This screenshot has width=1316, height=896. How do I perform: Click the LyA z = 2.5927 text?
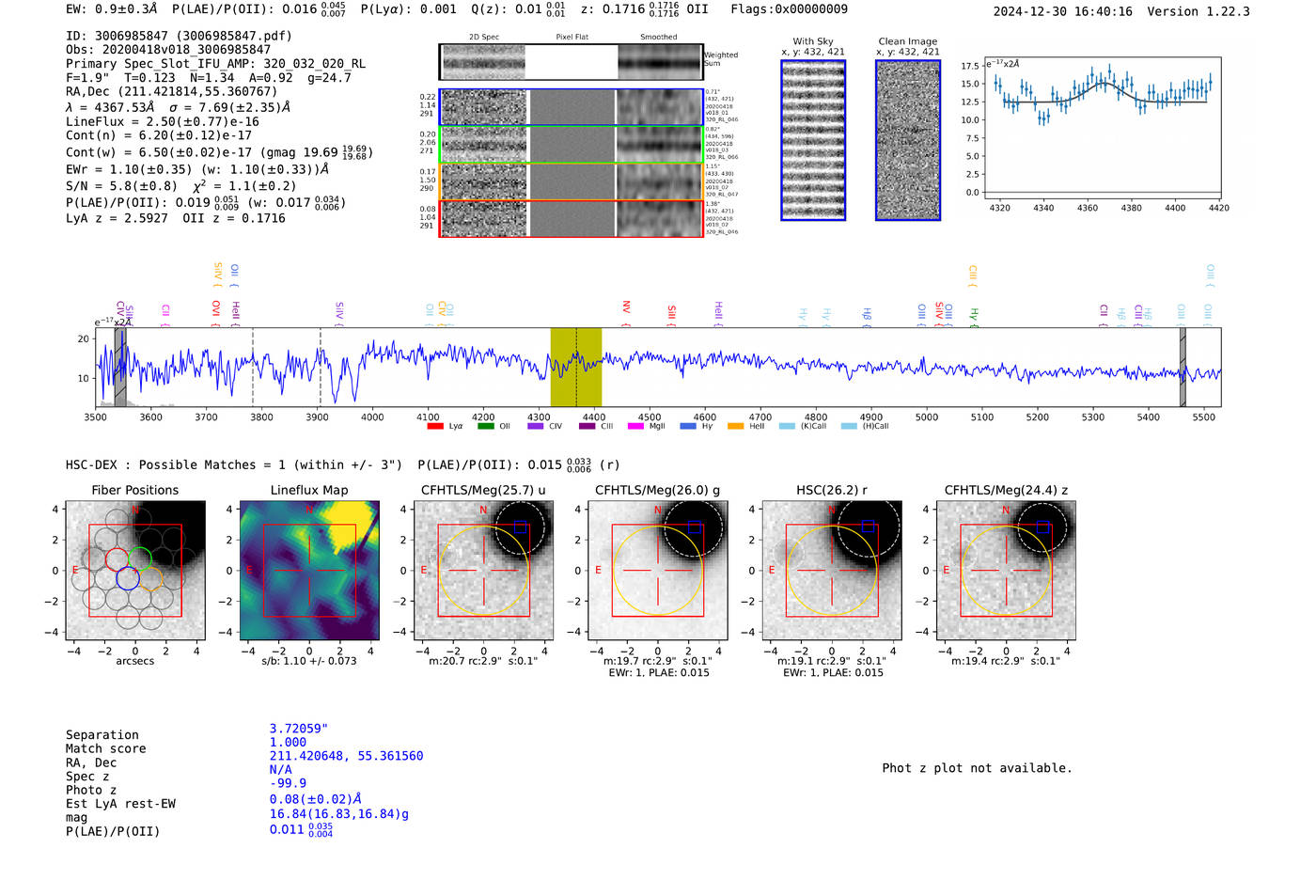click(x=117, y=218)
